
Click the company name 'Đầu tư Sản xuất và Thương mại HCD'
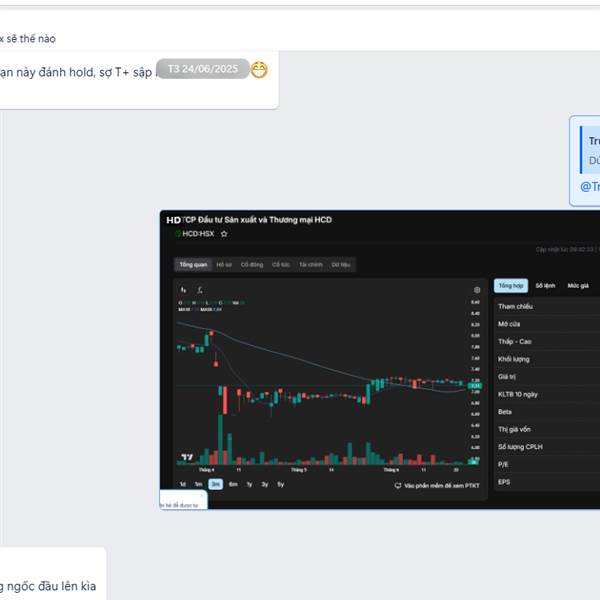(x=265, y=220)
